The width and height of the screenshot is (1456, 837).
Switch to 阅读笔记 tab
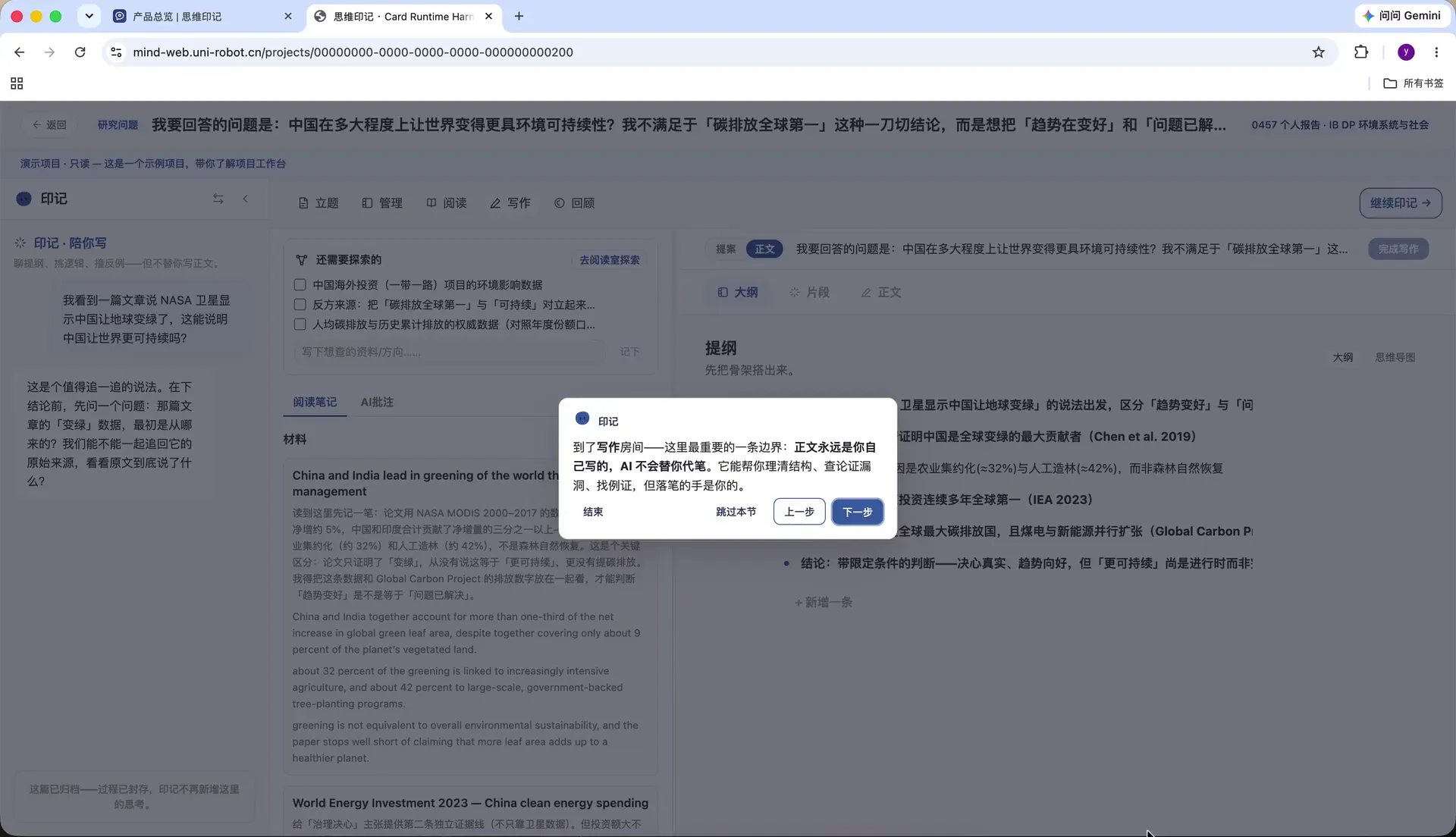pyautogui.click(x=315, y=402)
